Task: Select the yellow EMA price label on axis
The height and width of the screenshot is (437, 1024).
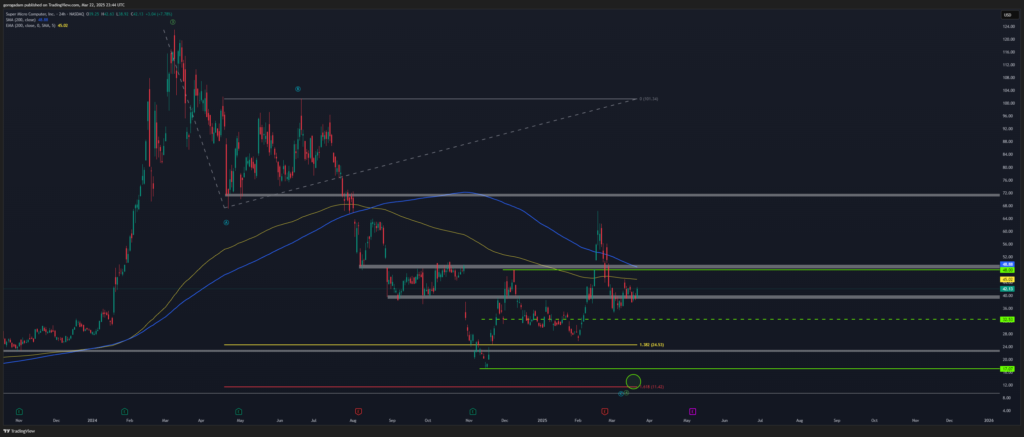Action: (x=1008, y=279)
